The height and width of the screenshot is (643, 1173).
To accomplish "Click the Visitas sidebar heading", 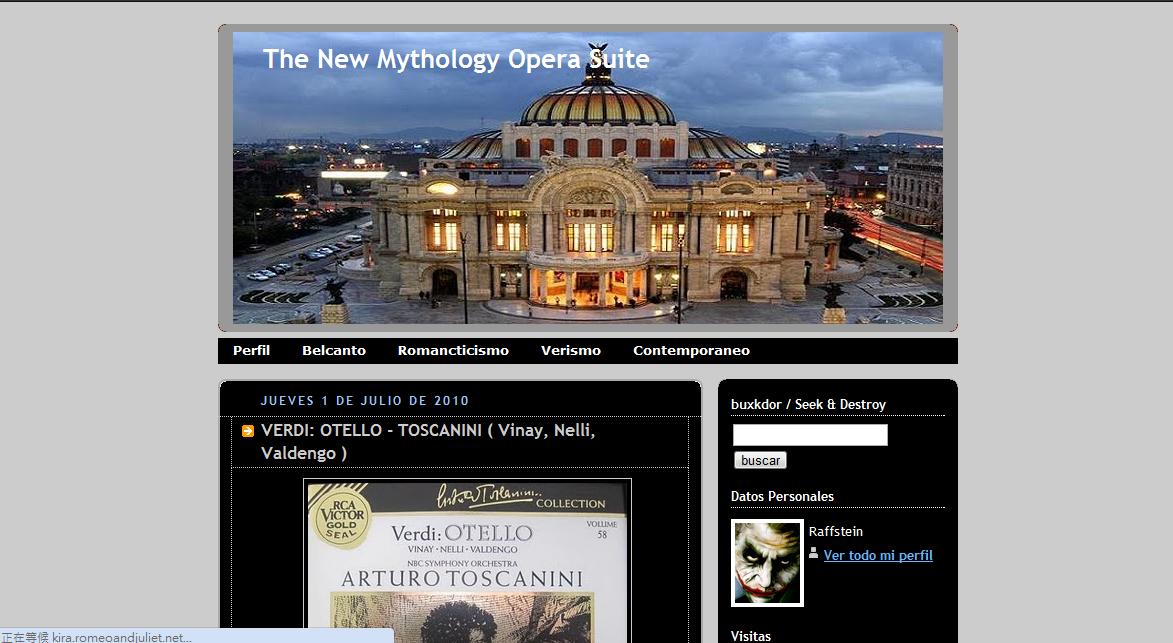I will [751, 636].
